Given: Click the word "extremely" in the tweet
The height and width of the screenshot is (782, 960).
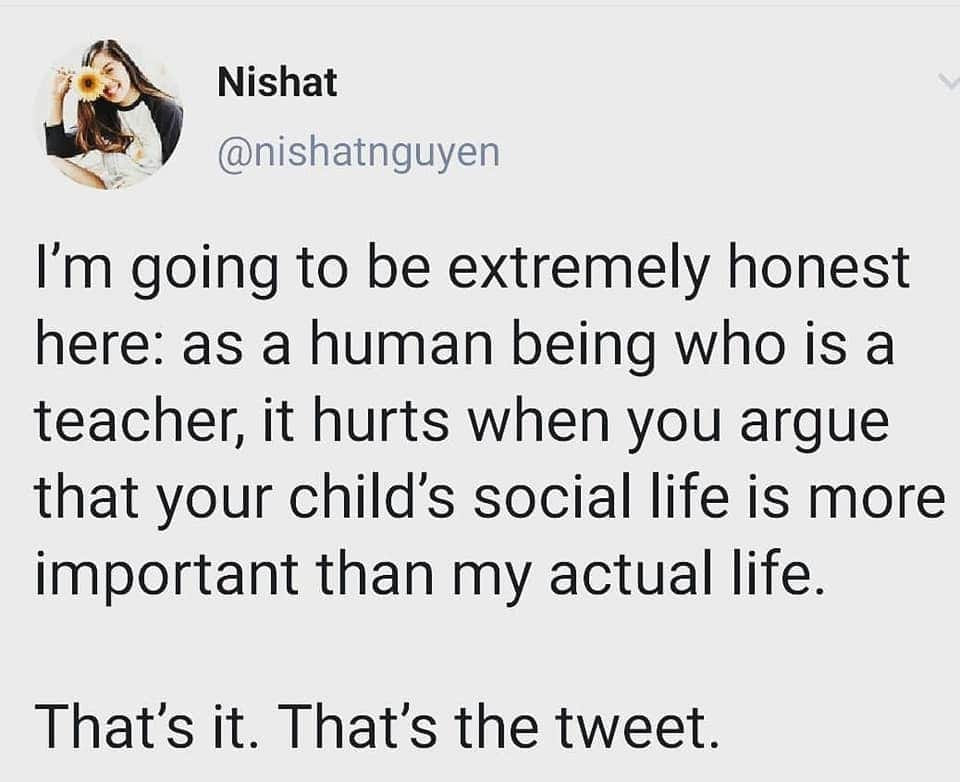Looking at the screenshot, I should [579, 271].
